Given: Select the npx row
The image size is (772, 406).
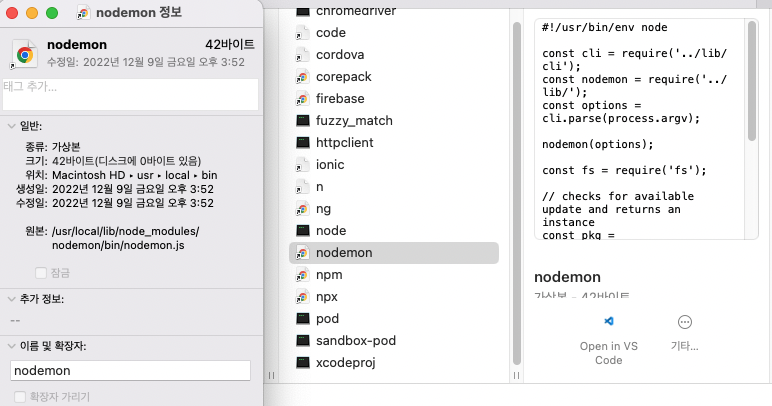Looking at the screenshot, I should pyautogui.click(x=394, y=297).
